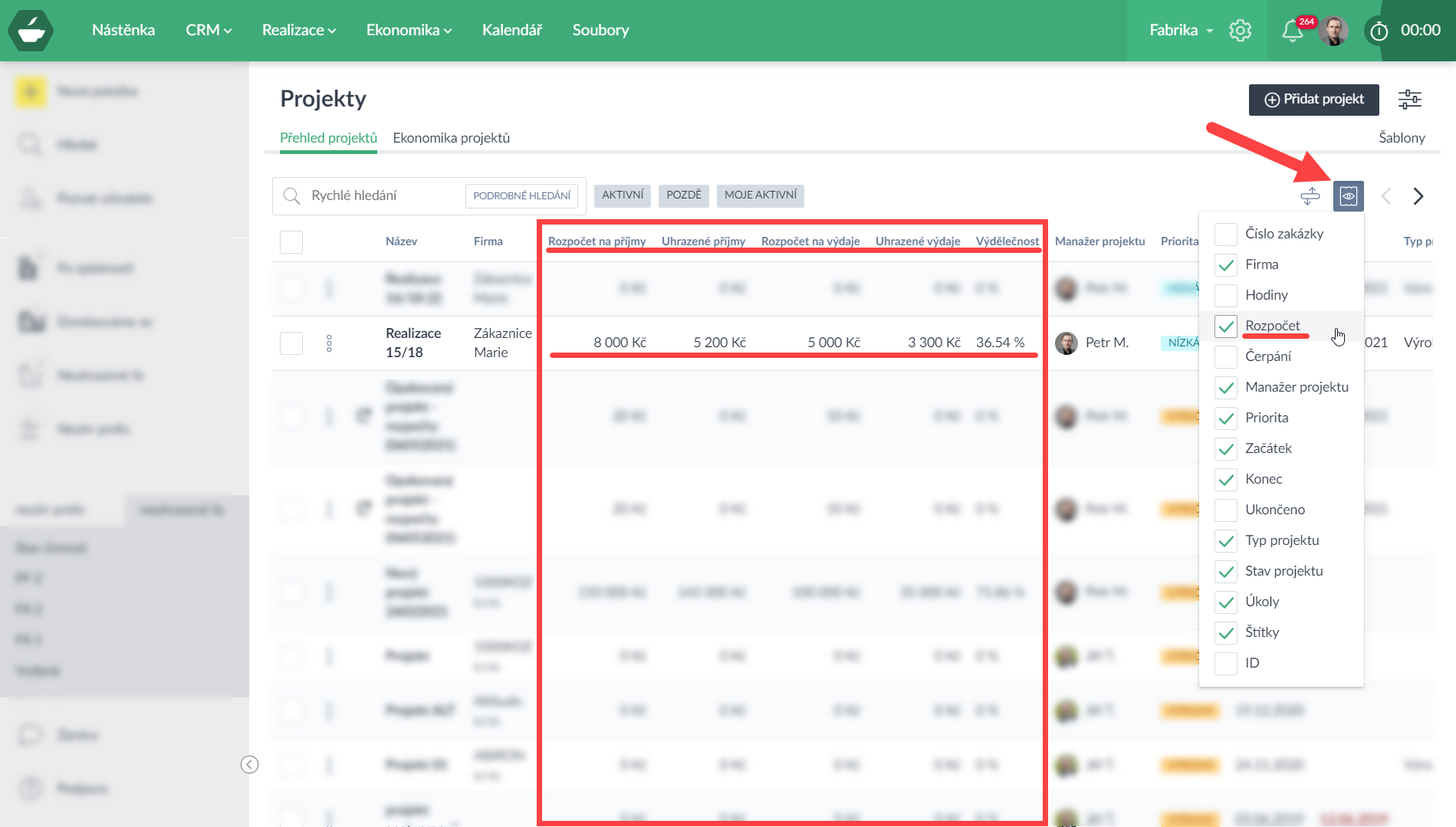The image size is (1456, 827).
Task: Open the filter sliders icon
Action: [1409, 100]
